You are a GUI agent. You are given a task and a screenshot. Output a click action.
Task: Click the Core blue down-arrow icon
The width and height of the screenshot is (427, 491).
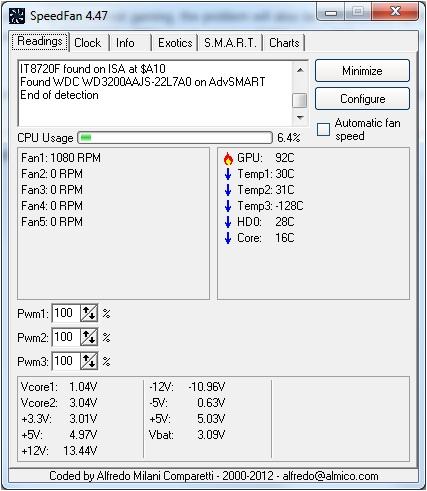pyautogui.click(x=228, y=238)
